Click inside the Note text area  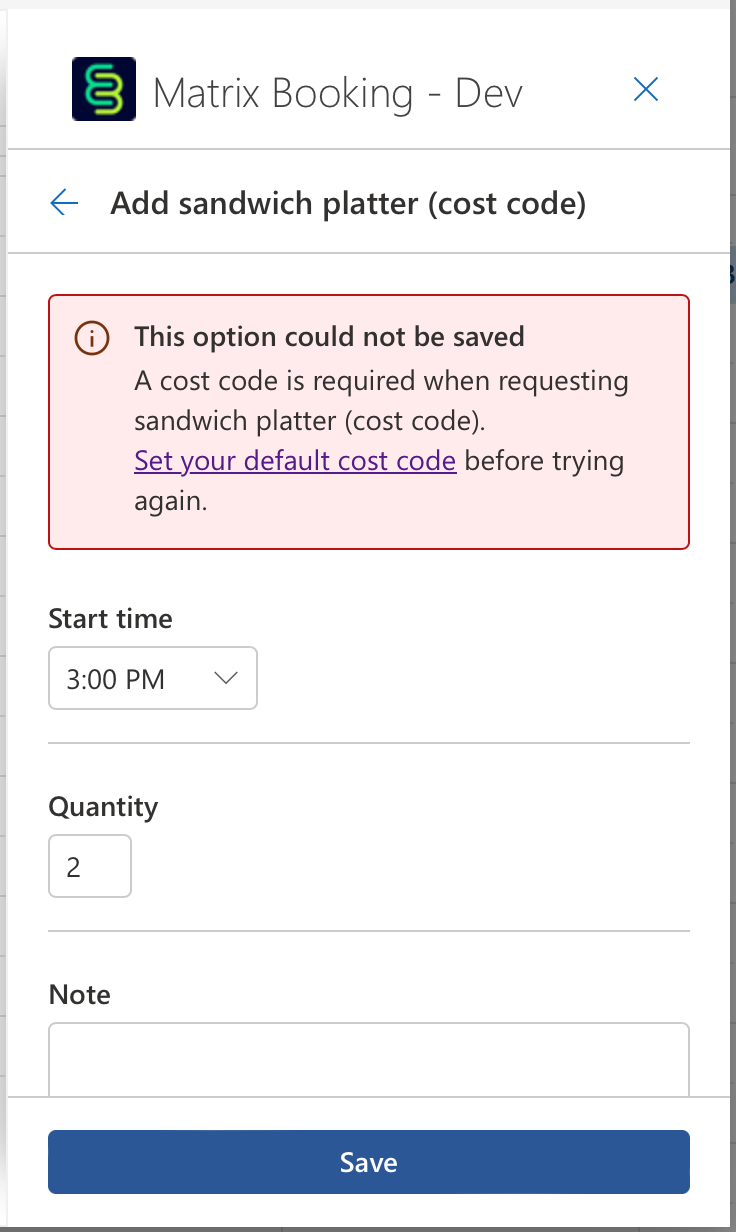point(369,1058)
